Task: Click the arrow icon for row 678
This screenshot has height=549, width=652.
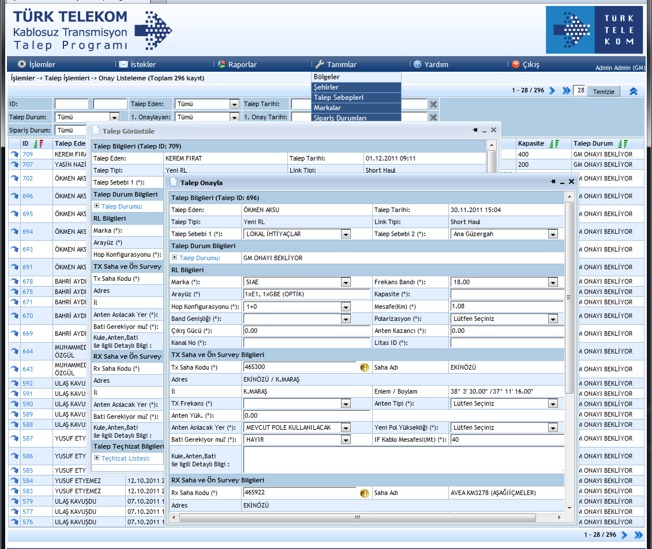Action: click(x=15, y=282)
